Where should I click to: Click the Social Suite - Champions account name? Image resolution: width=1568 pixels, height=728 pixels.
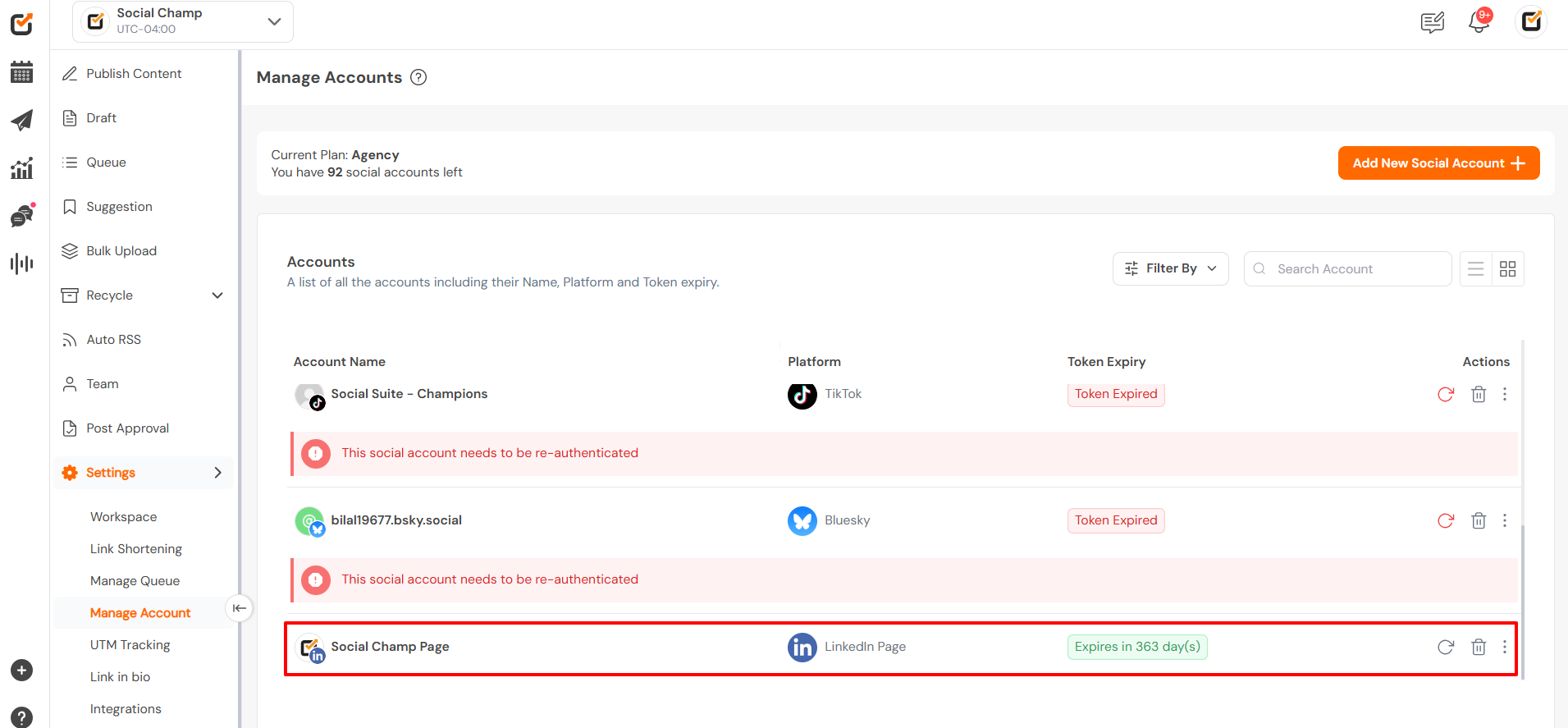409,394
